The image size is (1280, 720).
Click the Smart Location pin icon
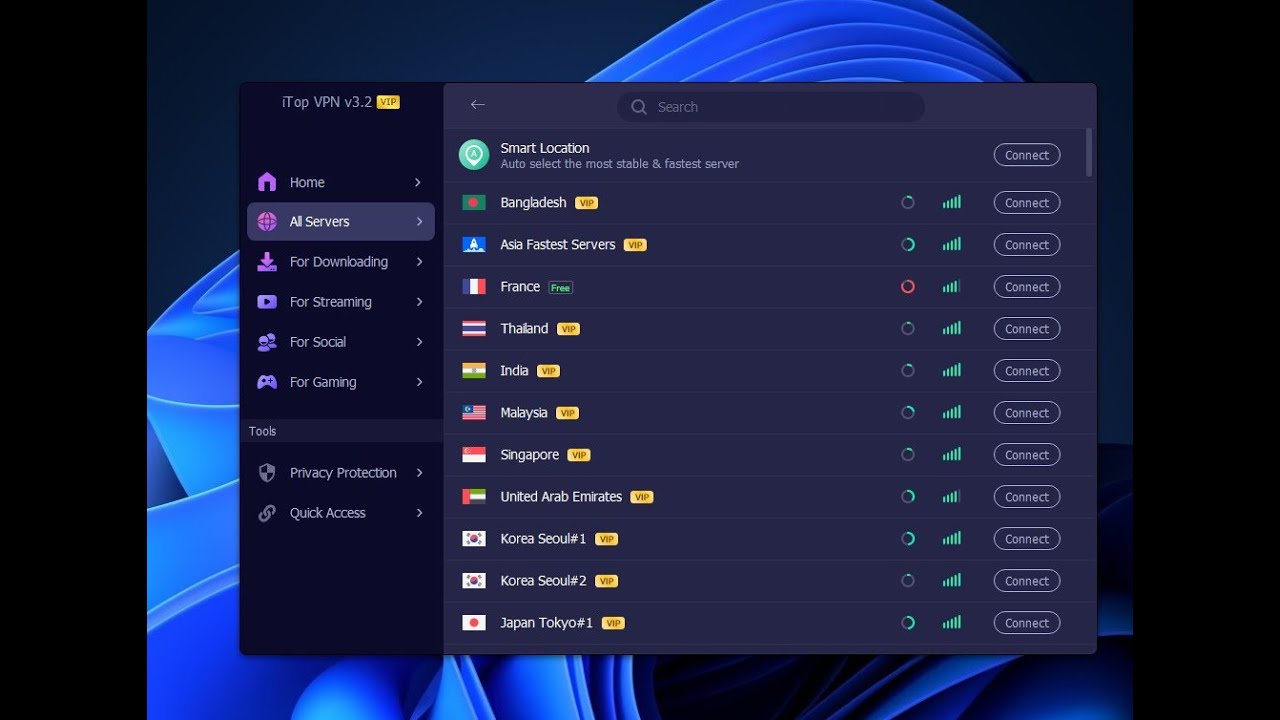(x=474, y=155)
